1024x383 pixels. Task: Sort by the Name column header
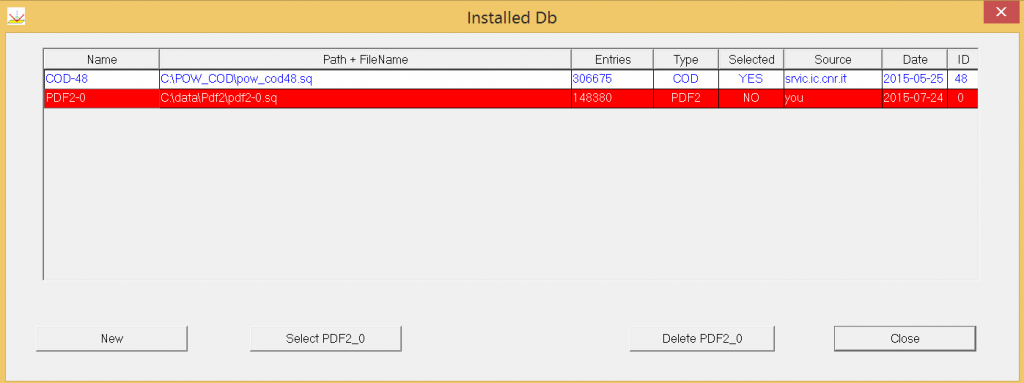tap(102, 59)
